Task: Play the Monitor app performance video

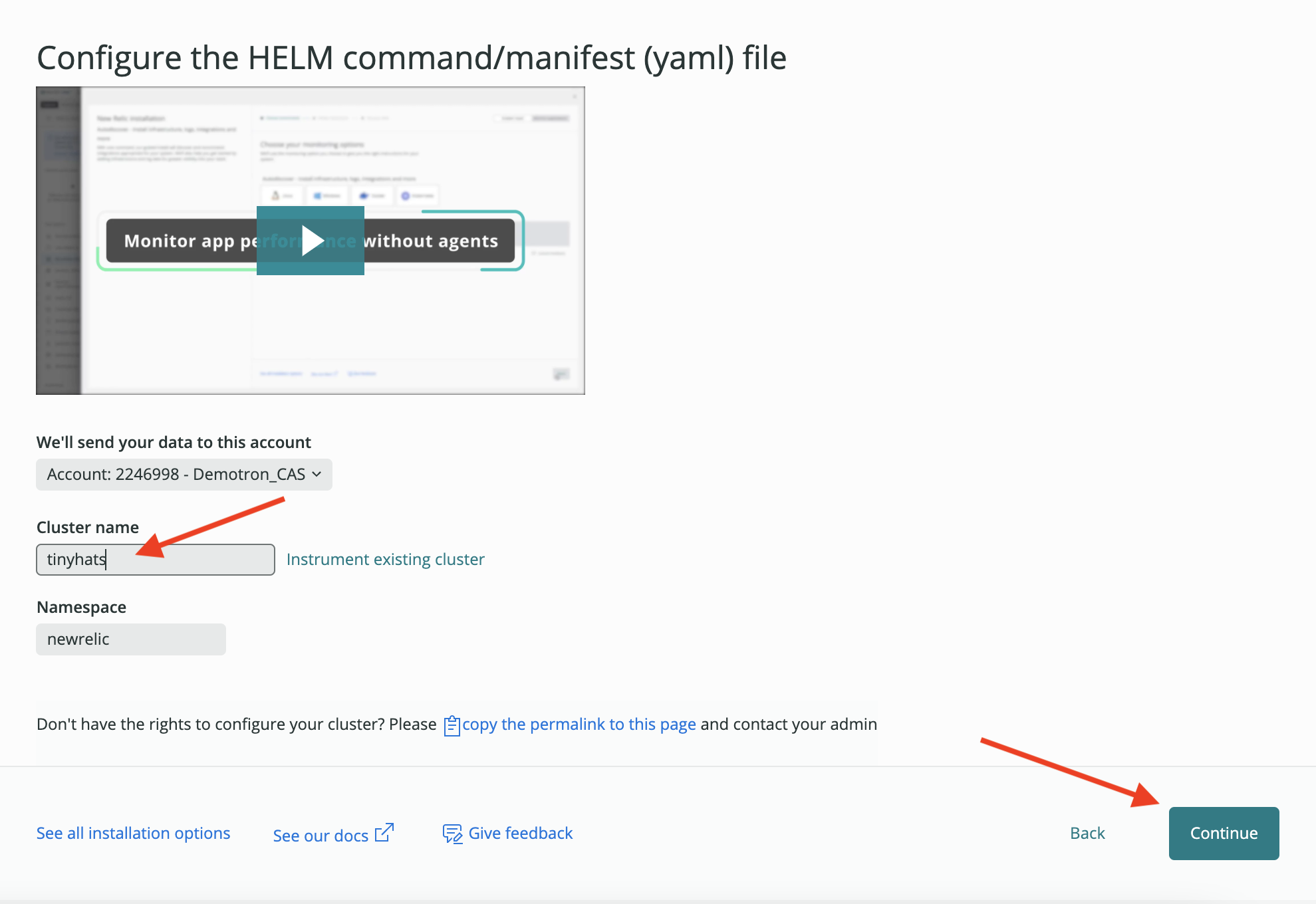Action: click(x=311, y=241)
